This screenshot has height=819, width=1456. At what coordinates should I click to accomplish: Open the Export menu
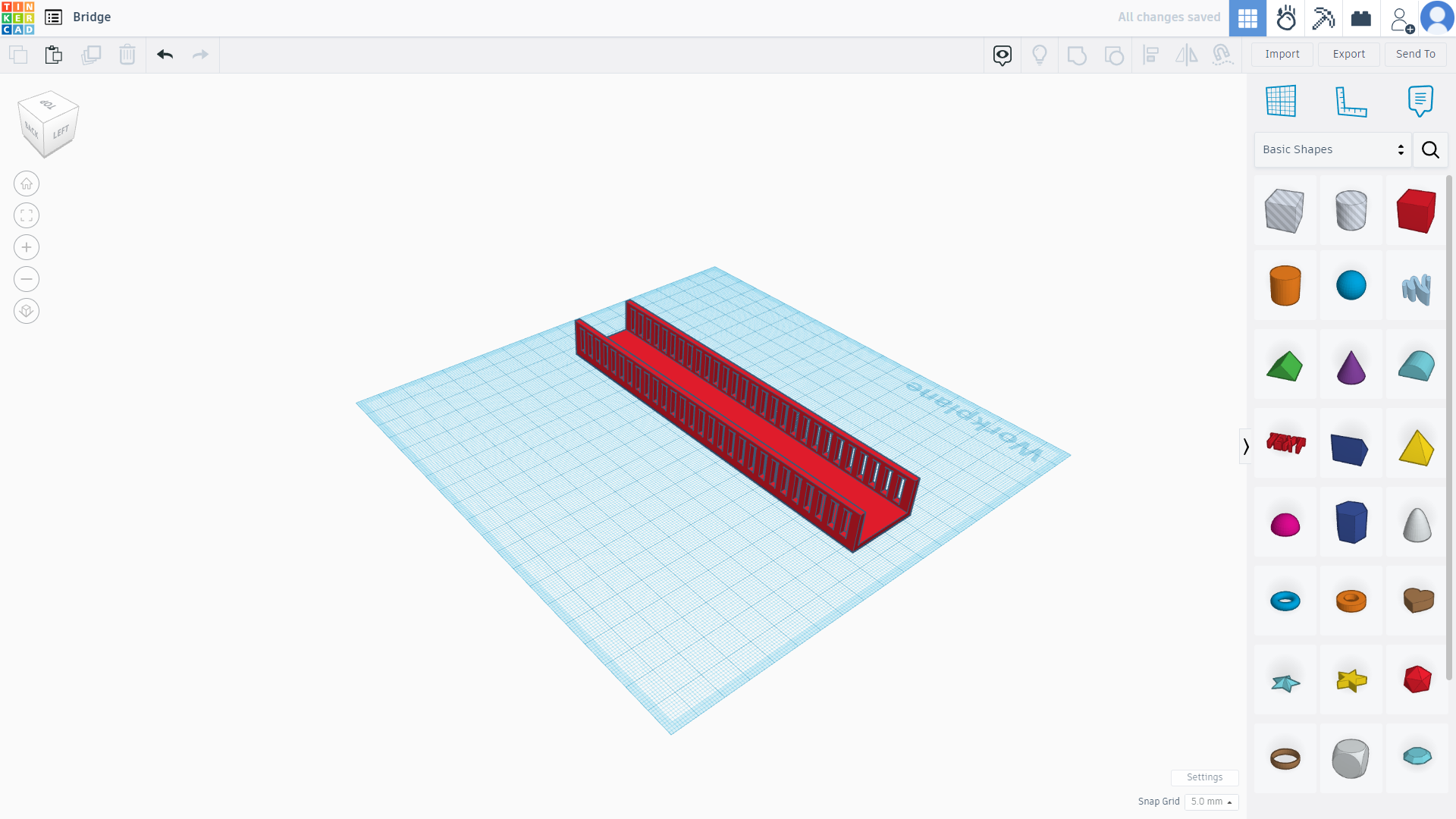click(x=1348, y=54)
